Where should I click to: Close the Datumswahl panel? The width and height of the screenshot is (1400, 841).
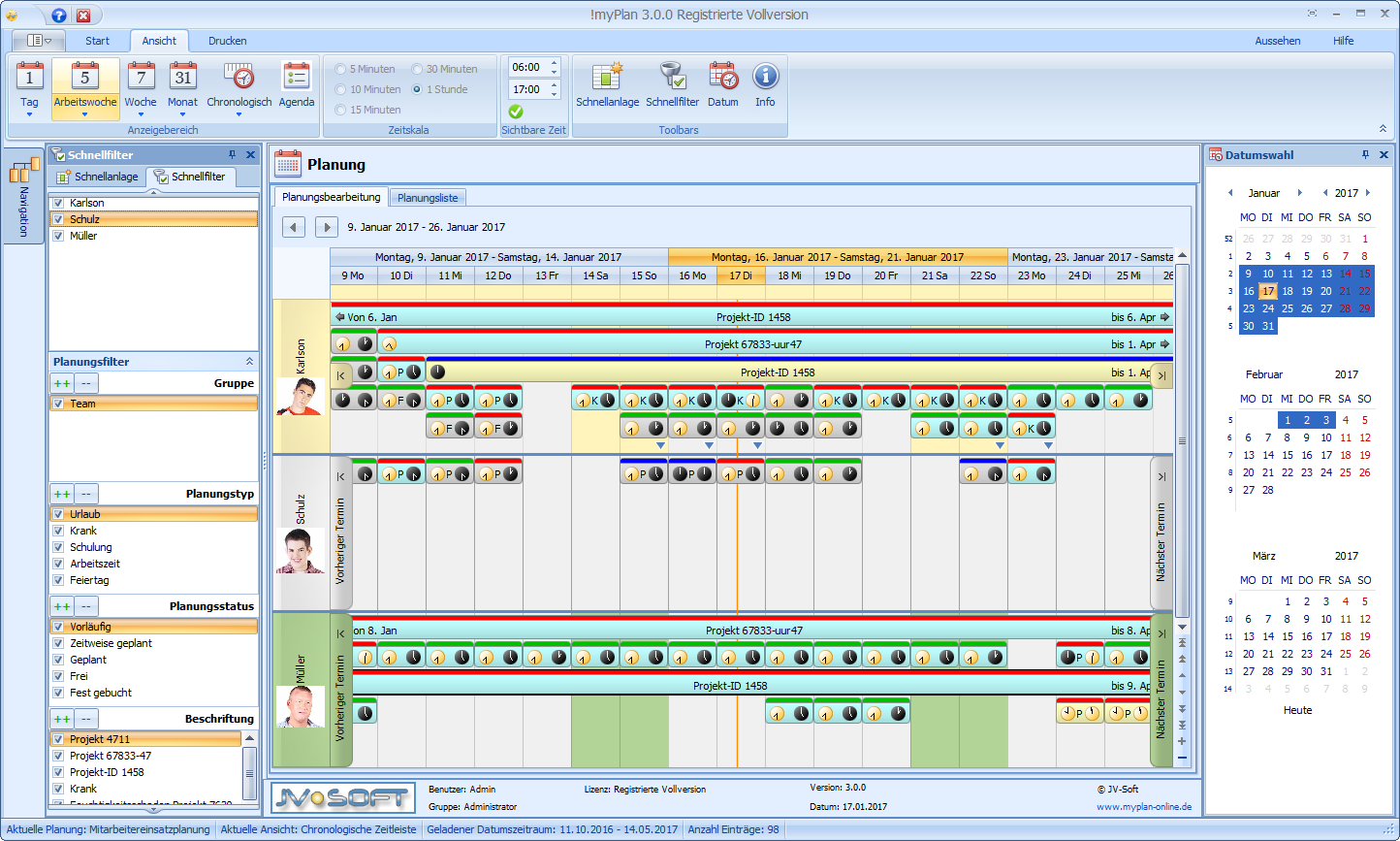pyautogui.click(x=1384, y=155)
